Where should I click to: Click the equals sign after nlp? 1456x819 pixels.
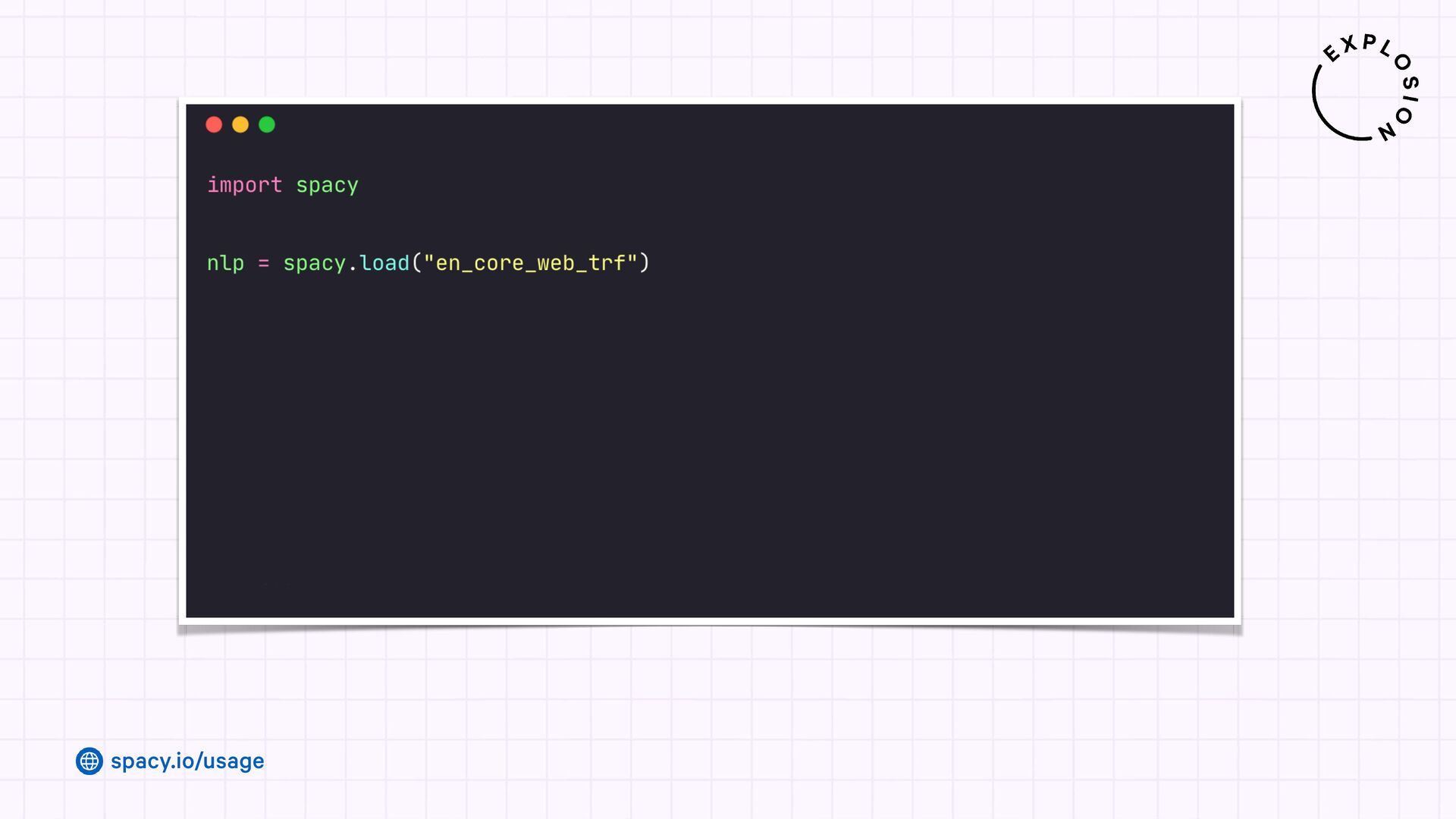[x=263, y=263]
